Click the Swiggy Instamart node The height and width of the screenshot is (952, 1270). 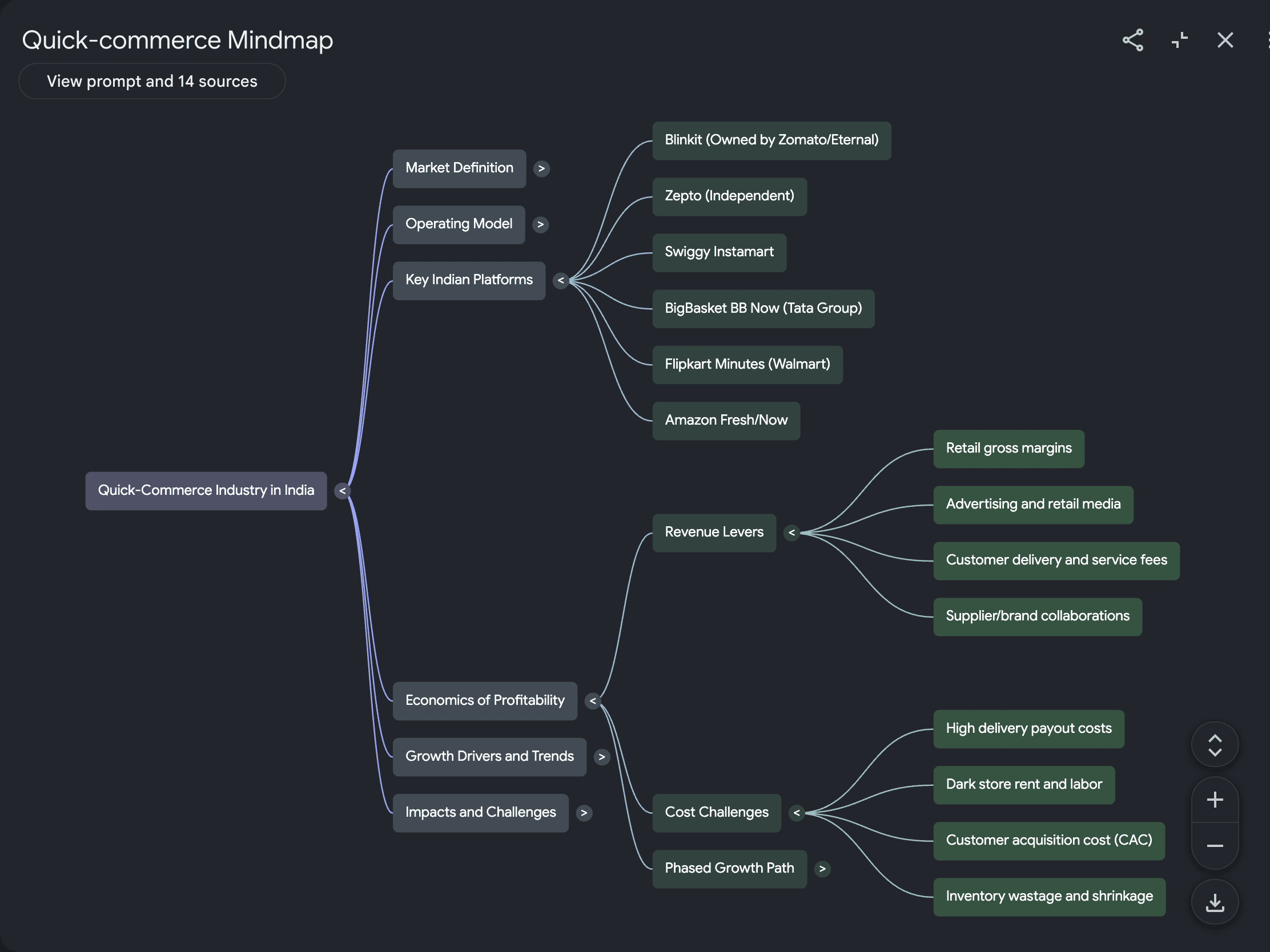coord(720,252)
